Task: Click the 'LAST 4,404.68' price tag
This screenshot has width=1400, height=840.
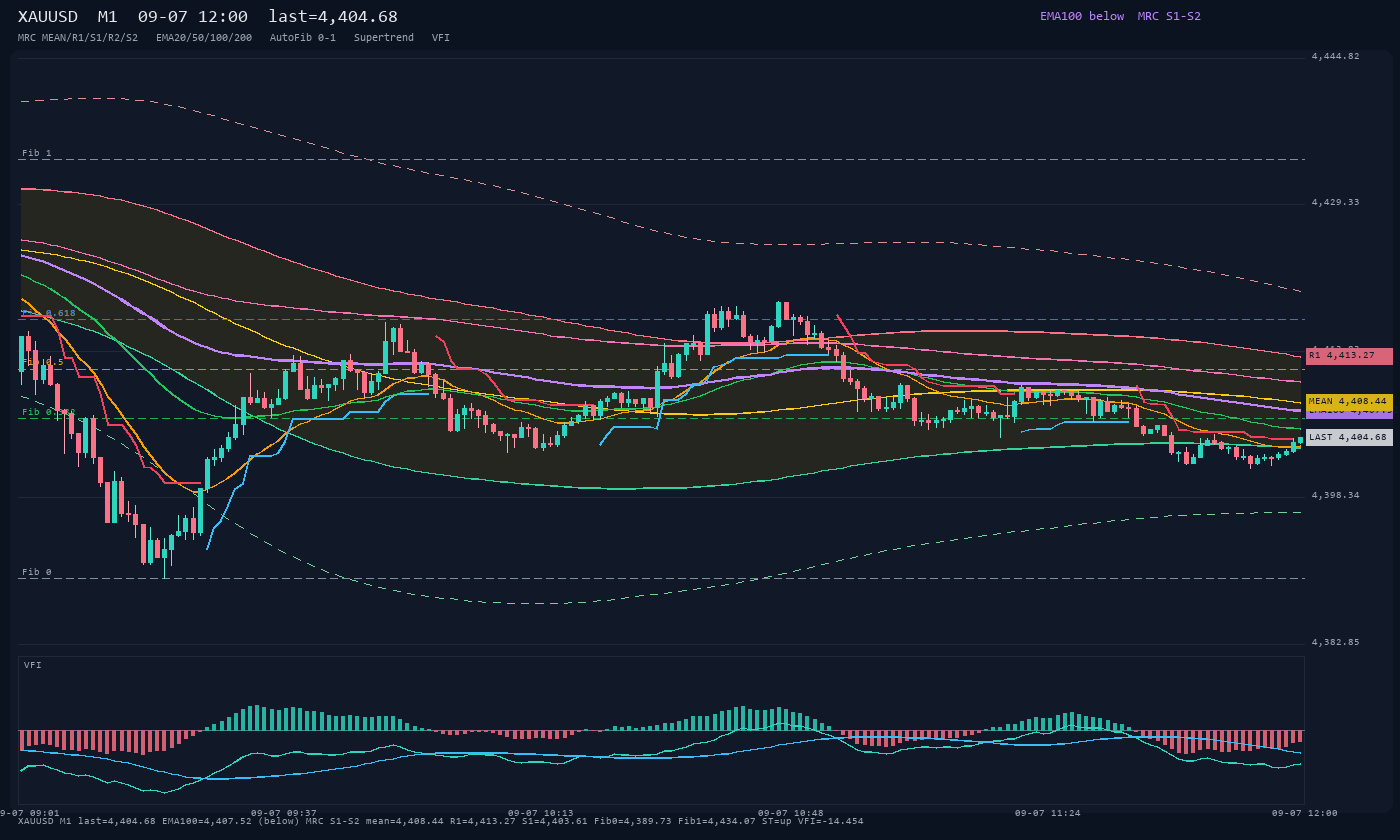Action: tap(1349, 437)
